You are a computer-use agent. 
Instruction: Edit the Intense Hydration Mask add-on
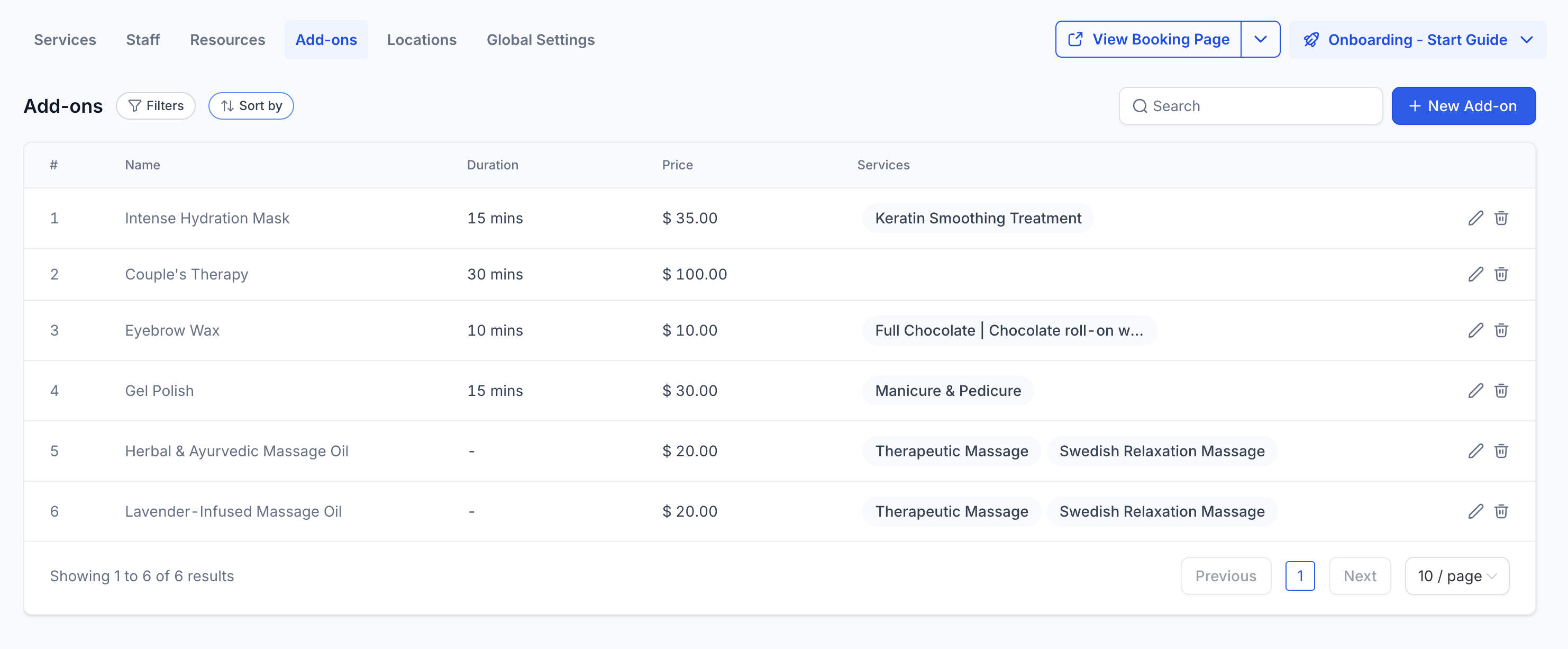(x=1475, y=218)
